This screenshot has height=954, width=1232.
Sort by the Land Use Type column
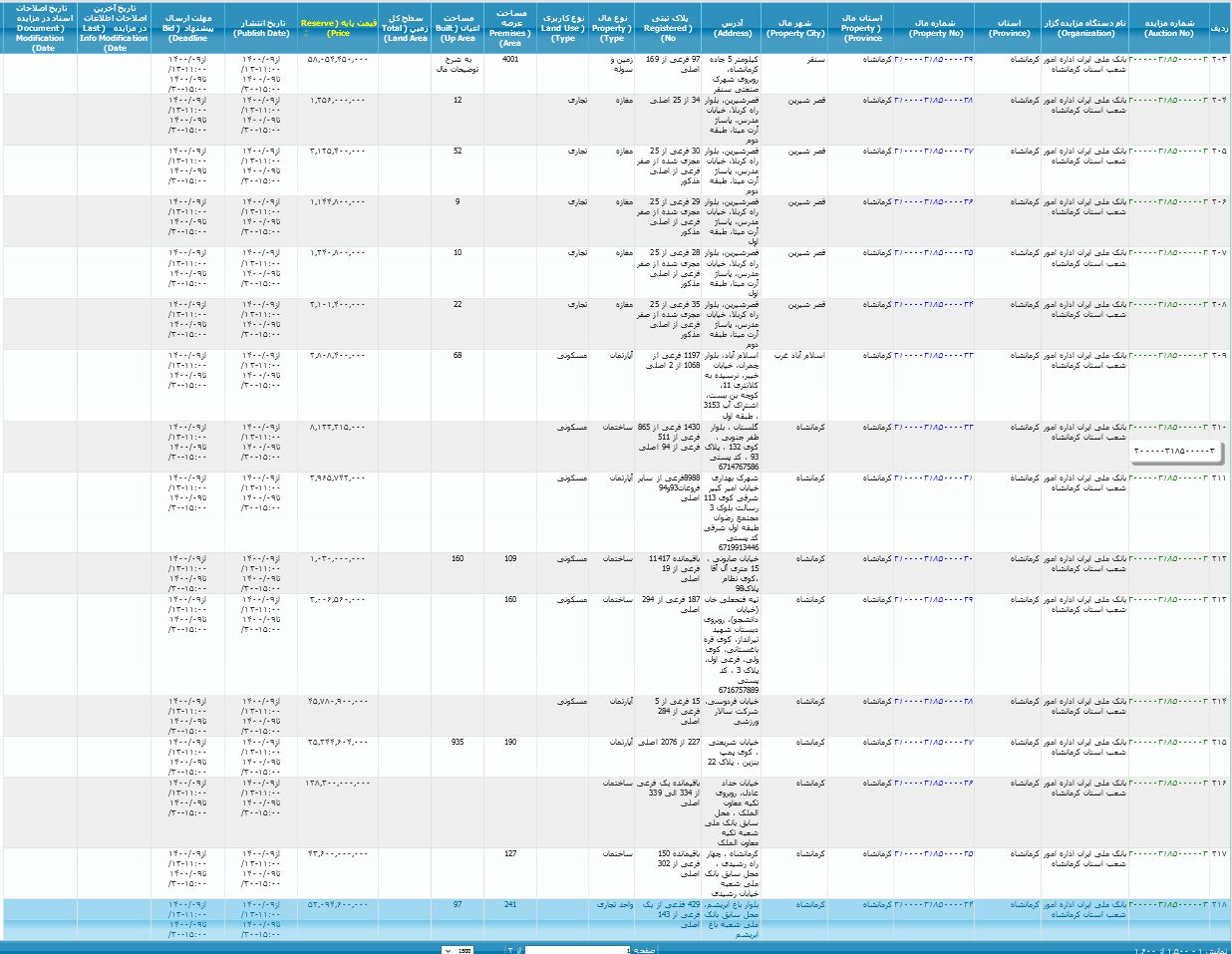point(563,28)
